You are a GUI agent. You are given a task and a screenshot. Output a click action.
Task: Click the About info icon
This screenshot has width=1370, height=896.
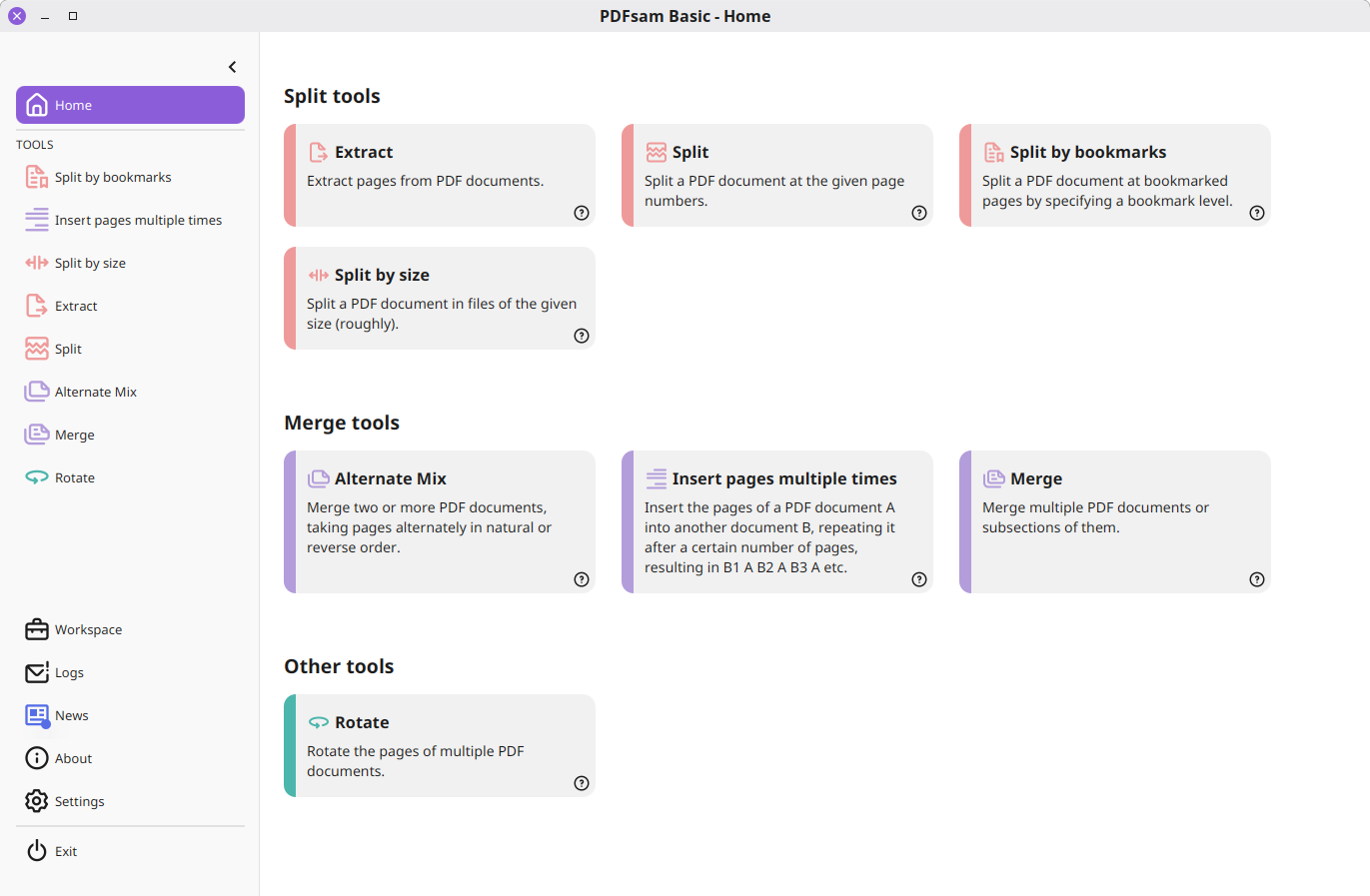(37, 758)
